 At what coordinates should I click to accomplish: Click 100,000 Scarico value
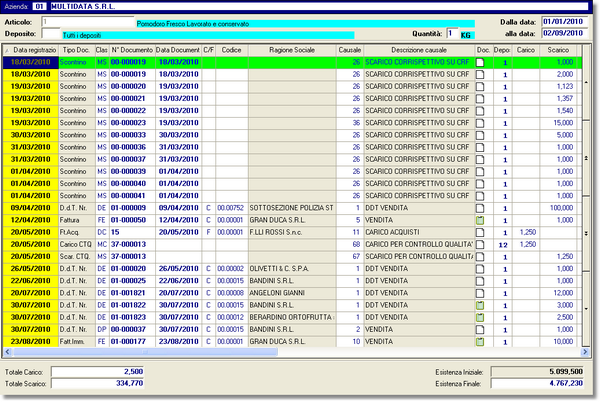[561, 208]
